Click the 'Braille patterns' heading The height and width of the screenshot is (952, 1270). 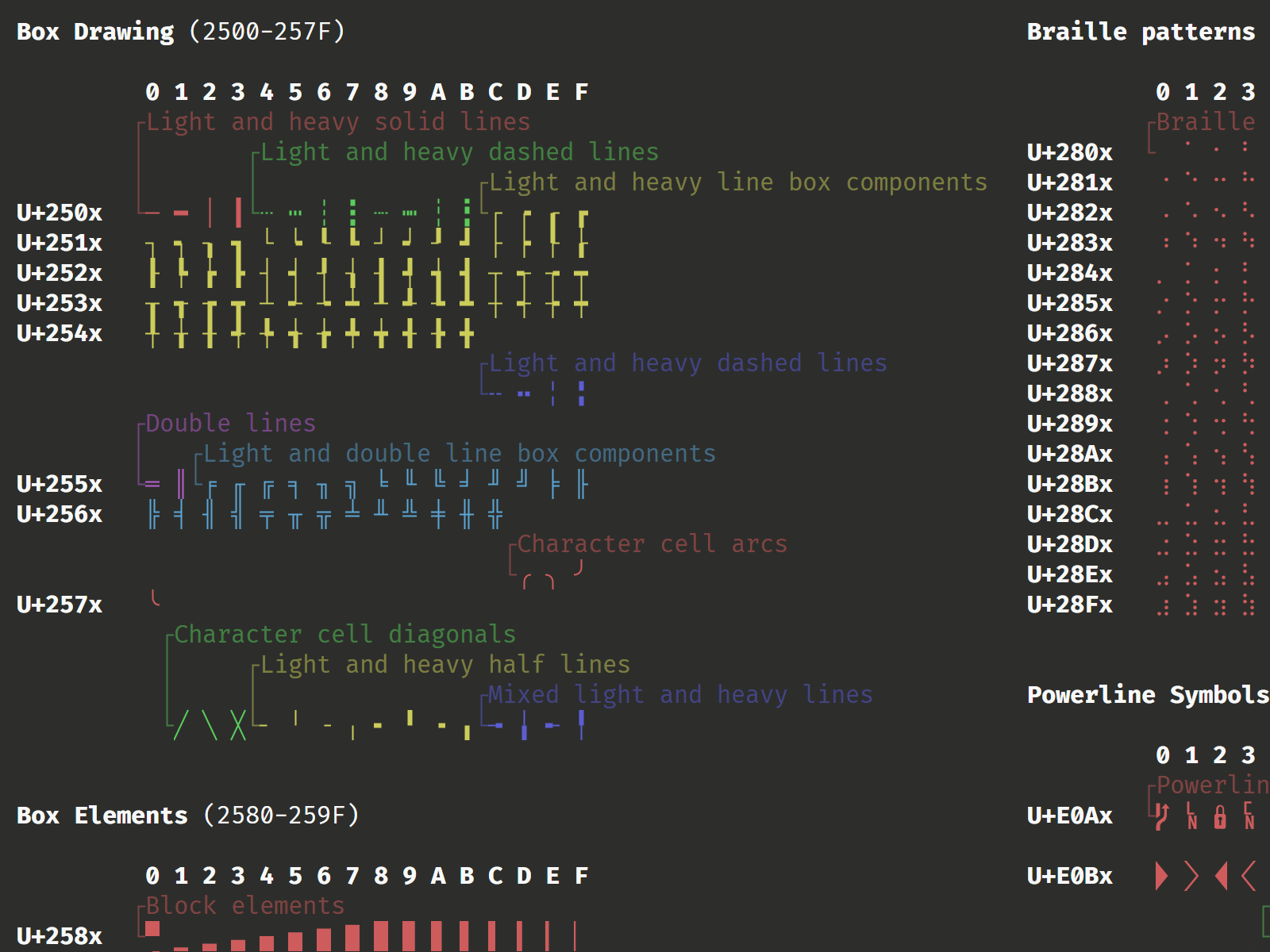[1141, 32]
